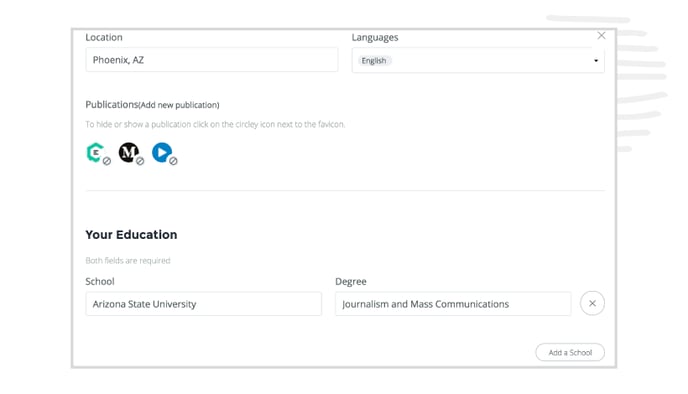
Task: Toggle visibility circle beside Medium publication
Action: (140, 161)
